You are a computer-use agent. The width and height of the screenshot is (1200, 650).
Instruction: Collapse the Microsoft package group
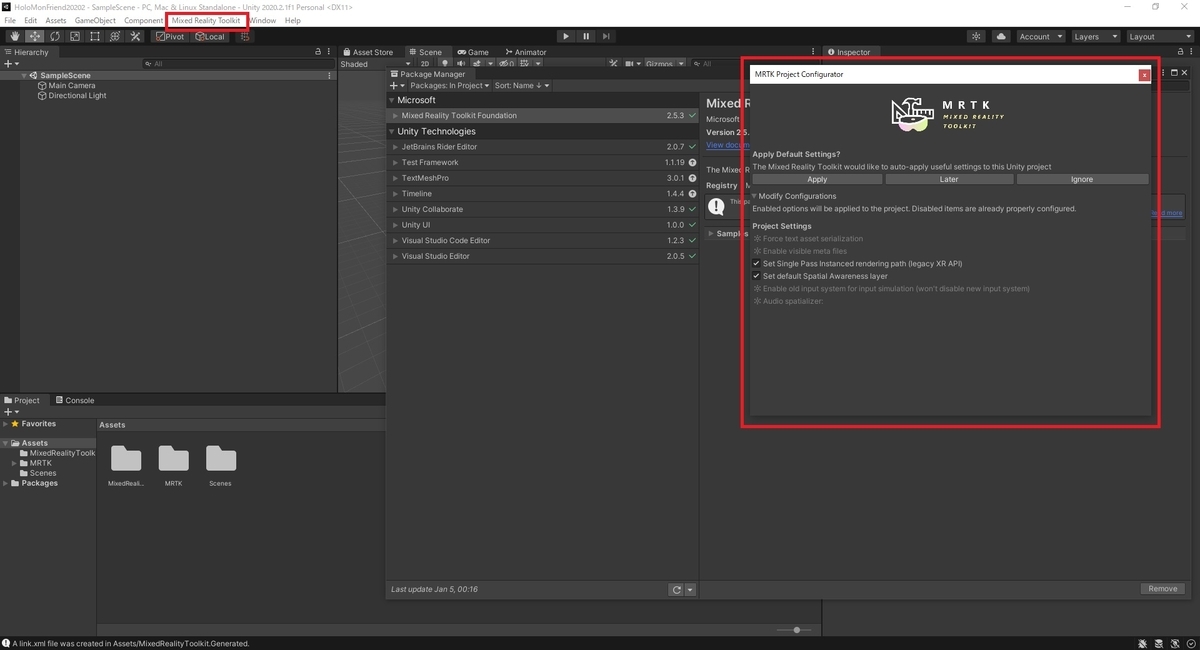pyautogui.click(x=392, y=100)
